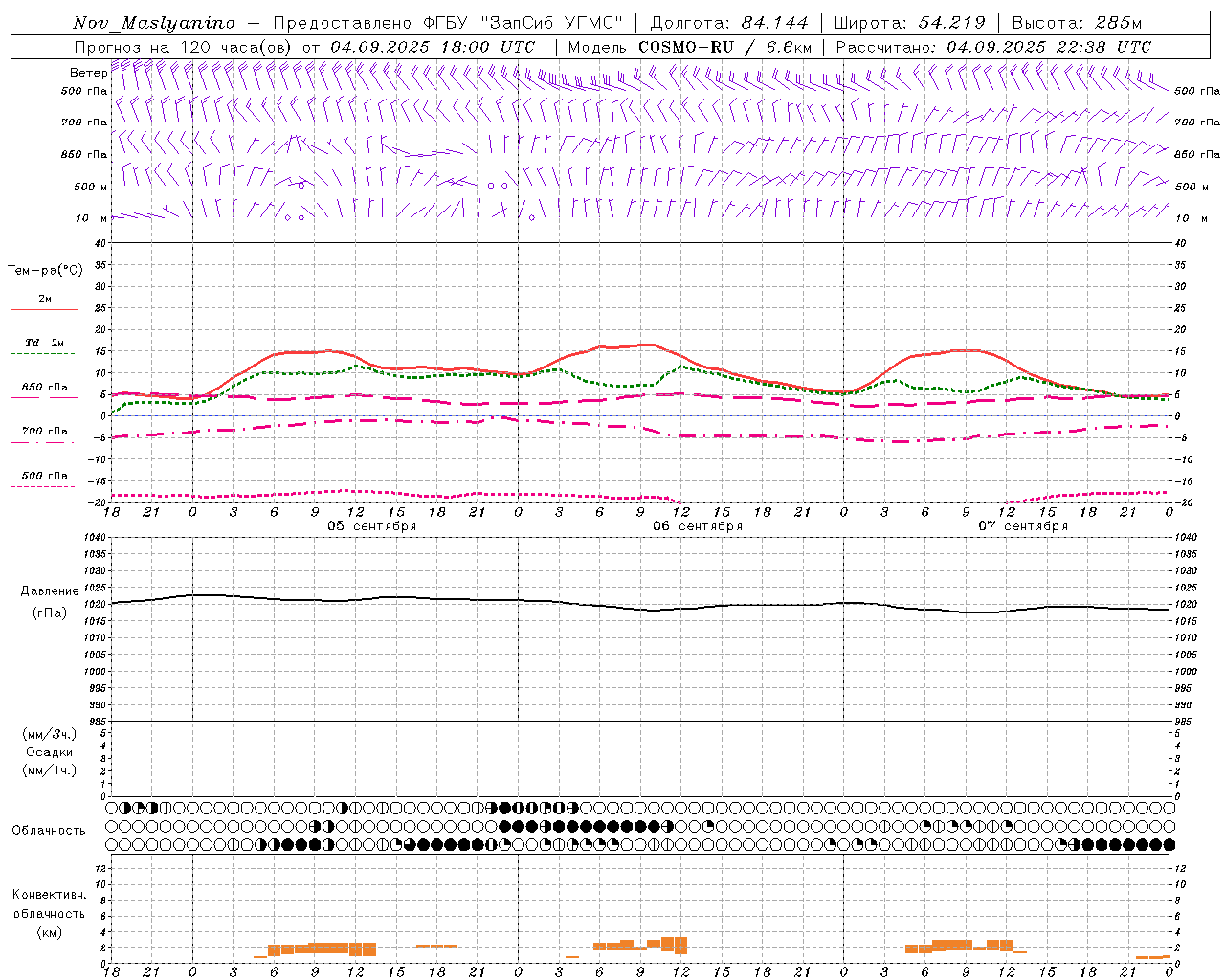Click the 'Облачность' cloud cover label

49,831
